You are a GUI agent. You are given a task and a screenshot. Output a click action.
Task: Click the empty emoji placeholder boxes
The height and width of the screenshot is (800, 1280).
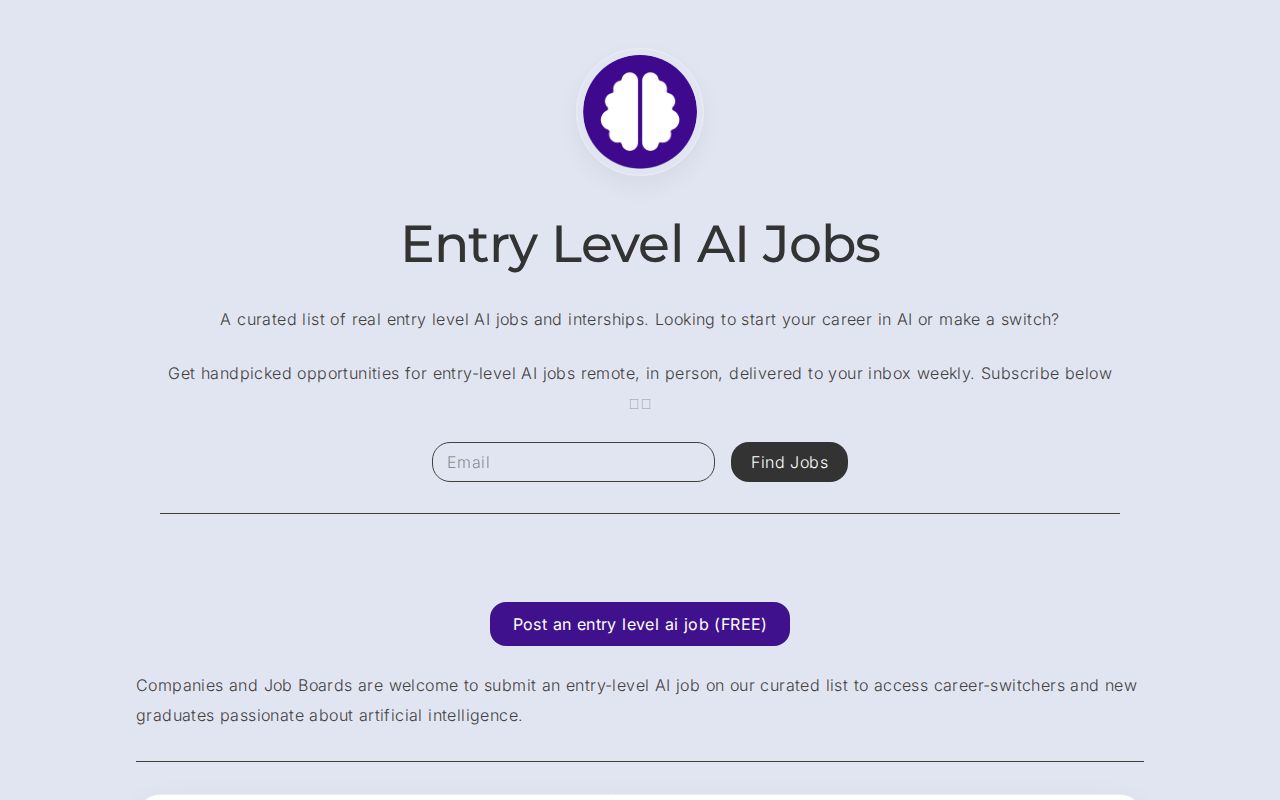640,404
